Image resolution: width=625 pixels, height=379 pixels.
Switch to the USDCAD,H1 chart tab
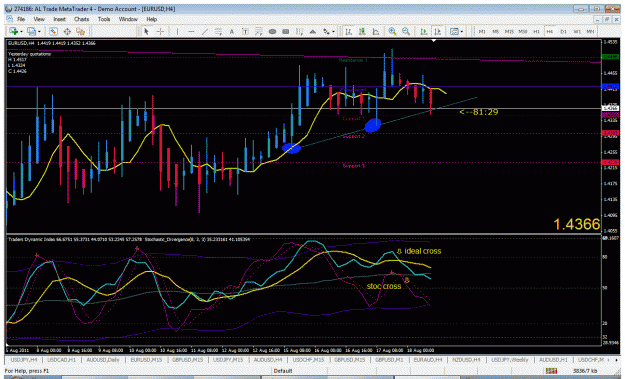tap(61, 360)
